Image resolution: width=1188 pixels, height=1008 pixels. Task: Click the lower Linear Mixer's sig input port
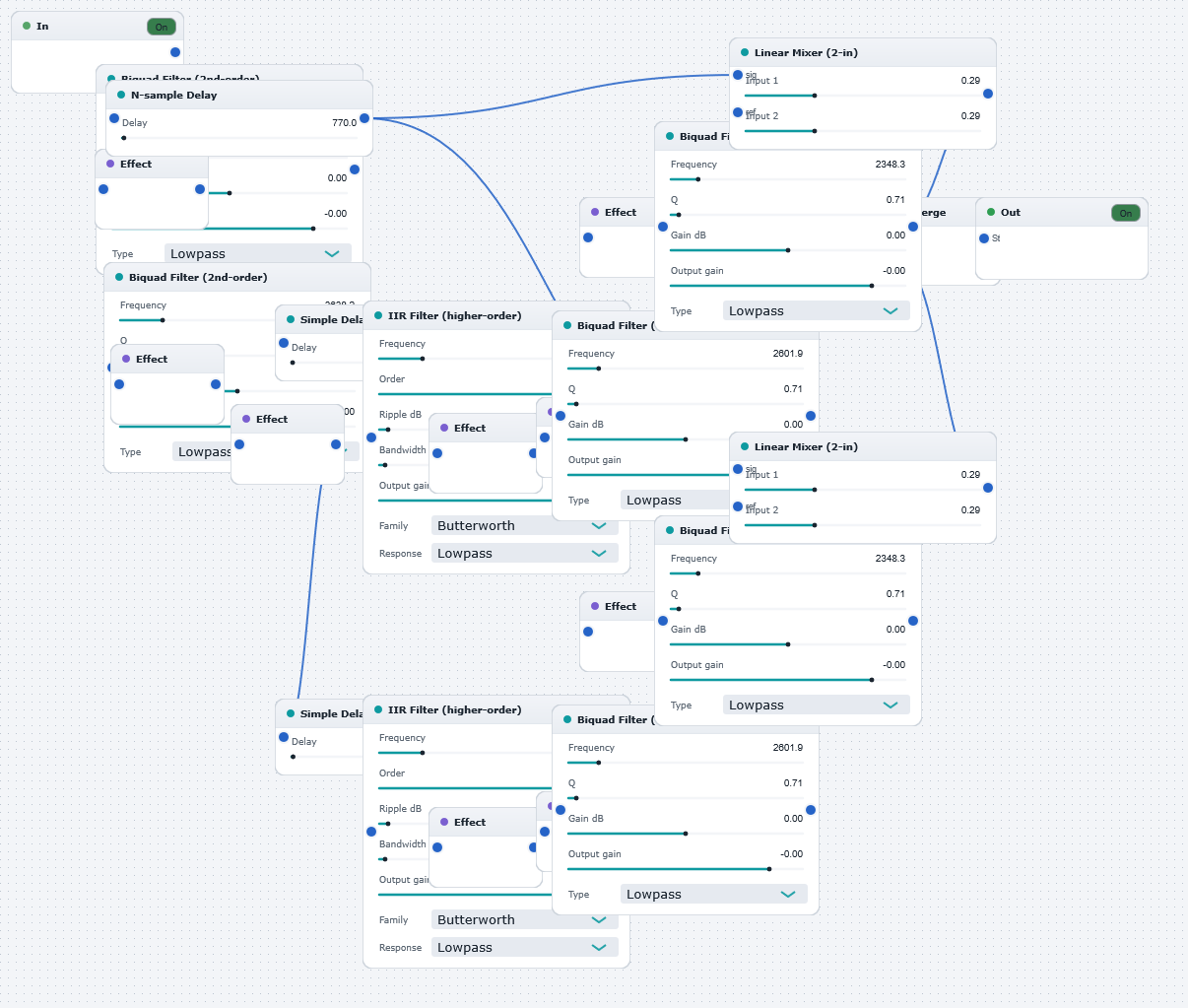tap(738, 469)
